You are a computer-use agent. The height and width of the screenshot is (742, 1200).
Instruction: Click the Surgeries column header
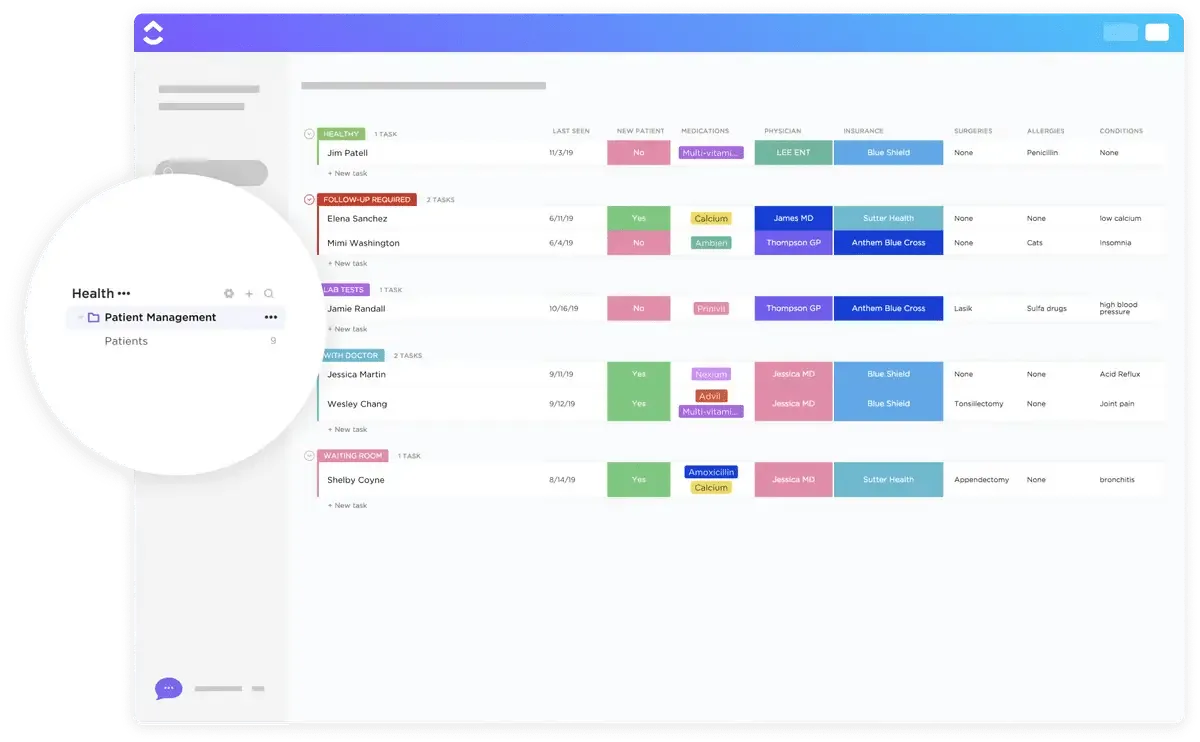(x=973, y=131)
